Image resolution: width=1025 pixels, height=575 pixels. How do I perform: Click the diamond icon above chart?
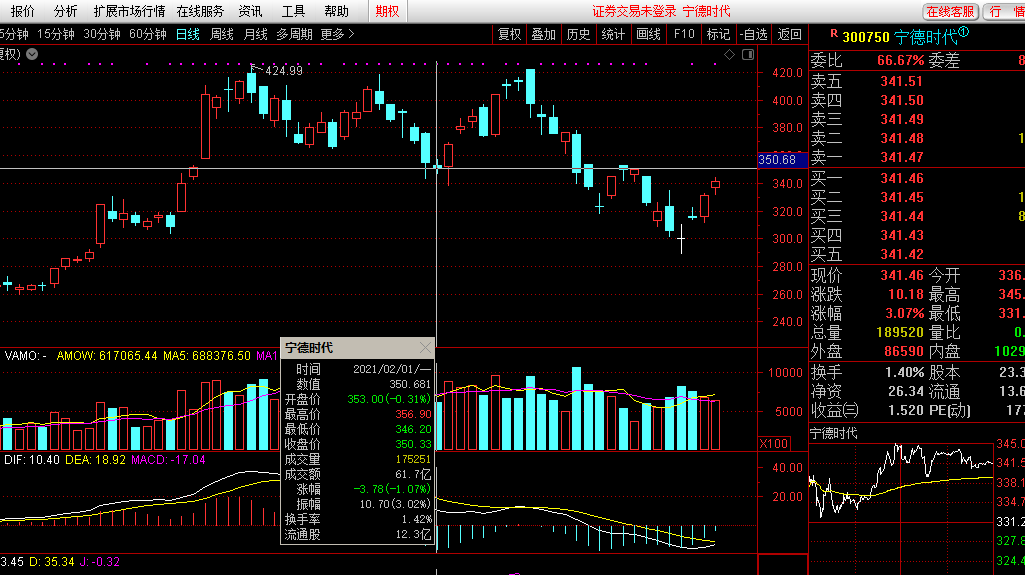730,55
